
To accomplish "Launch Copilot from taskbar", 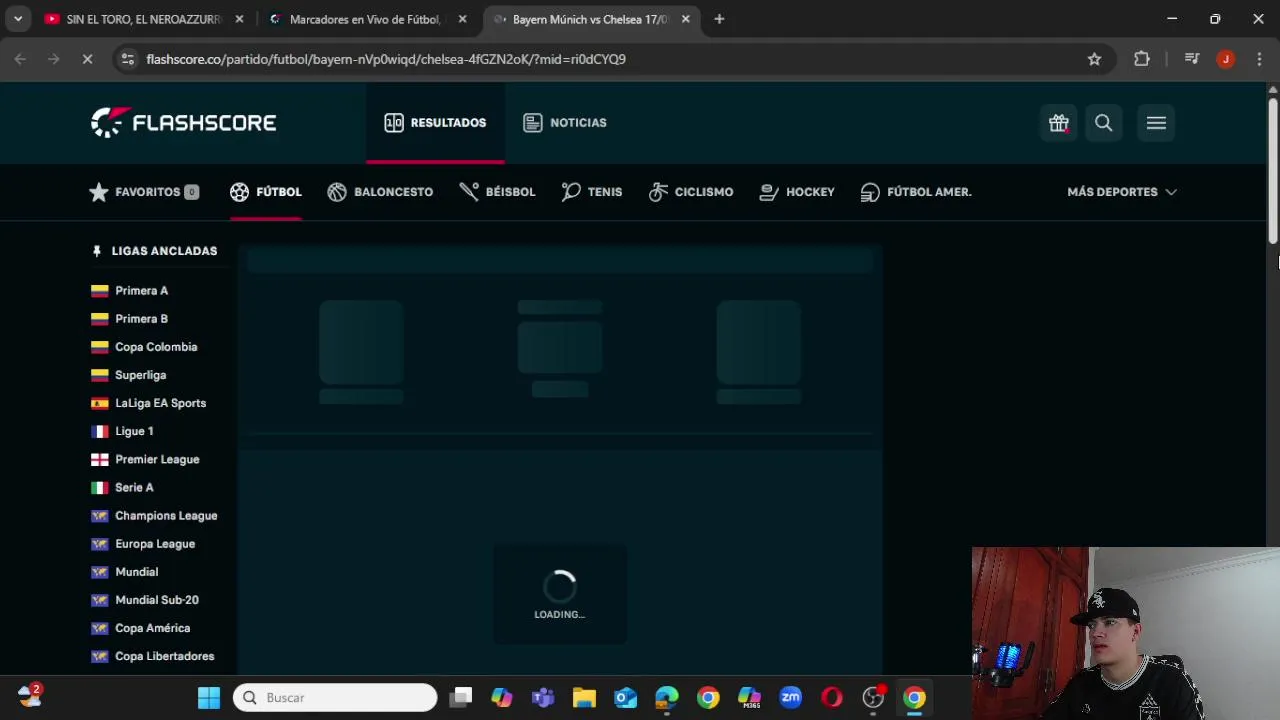I will (x=502, y=698).
